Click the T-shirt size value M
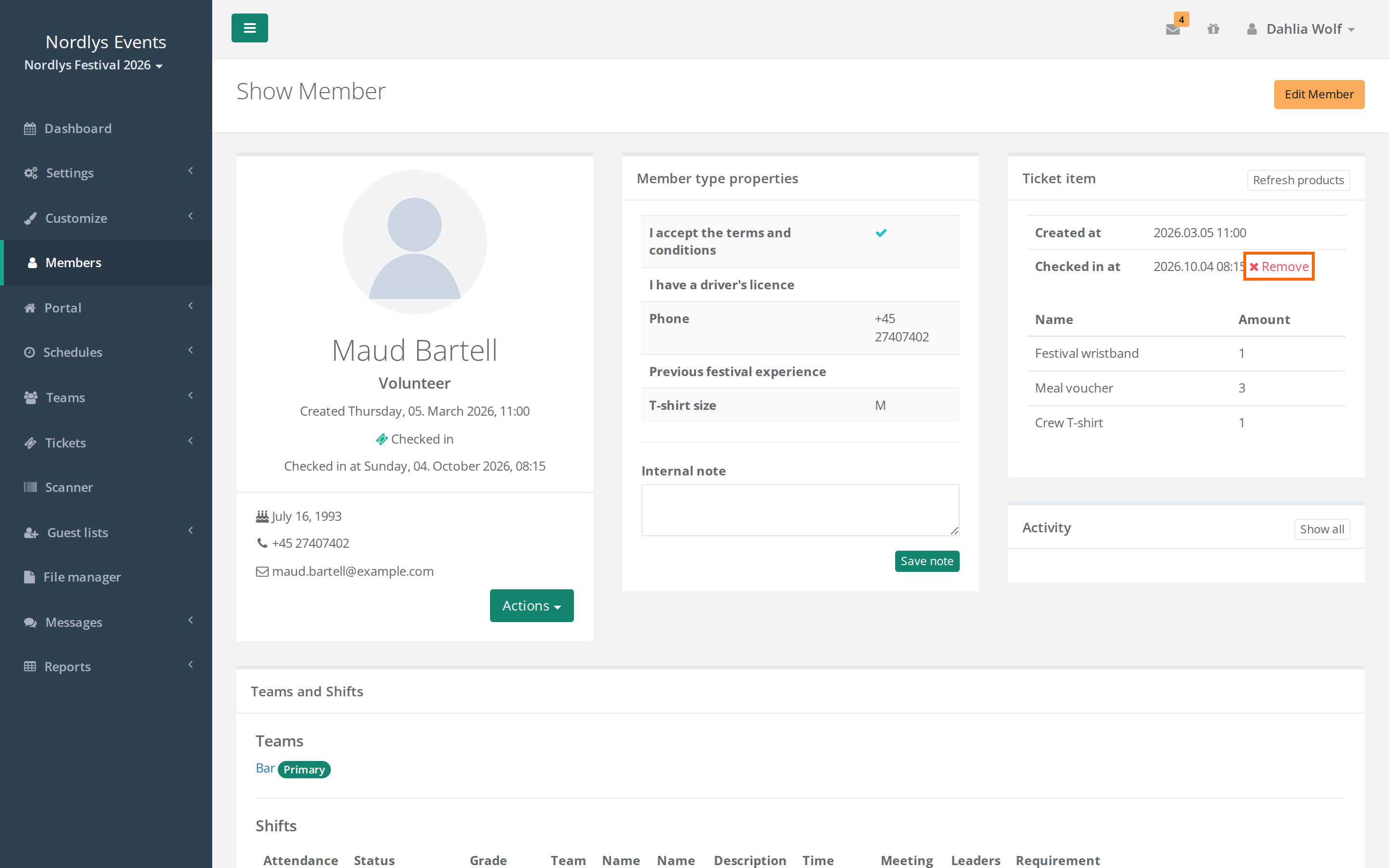The width and height of the screenshot is (1389, 868). click(880, 405)
